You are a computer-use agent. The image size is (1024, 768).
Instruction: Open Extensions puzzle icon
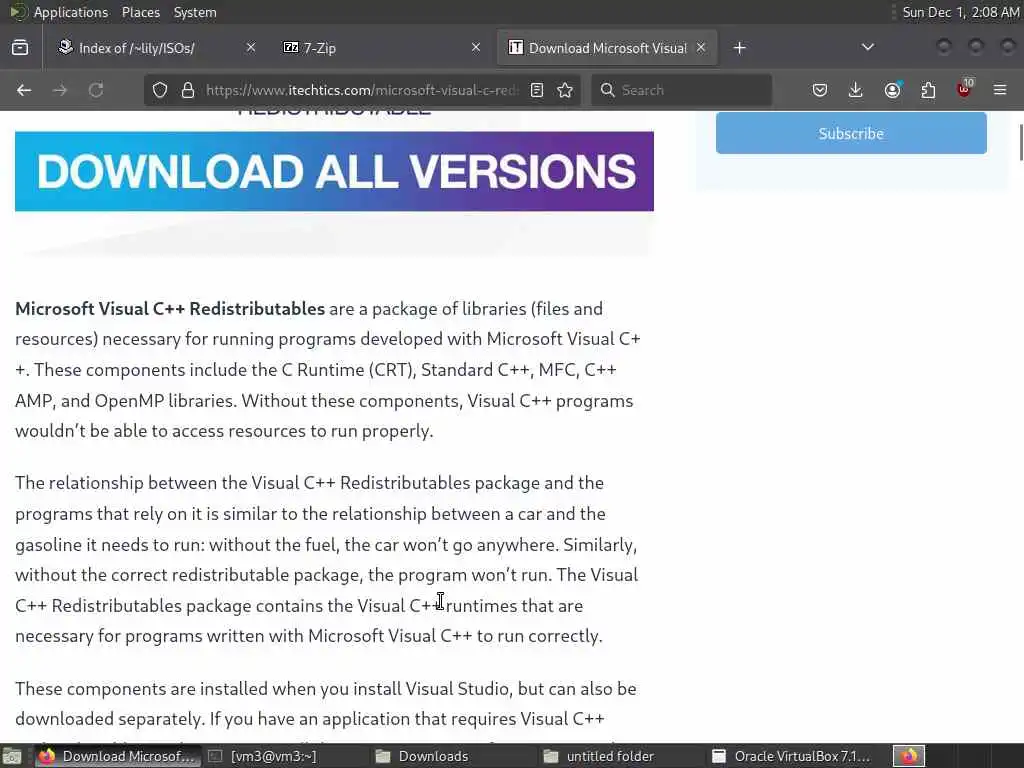point(928,90)
